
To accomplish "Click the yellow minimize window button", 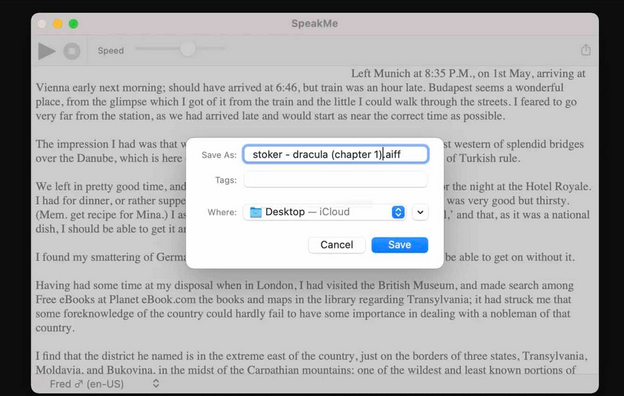I will coord(58,24).
